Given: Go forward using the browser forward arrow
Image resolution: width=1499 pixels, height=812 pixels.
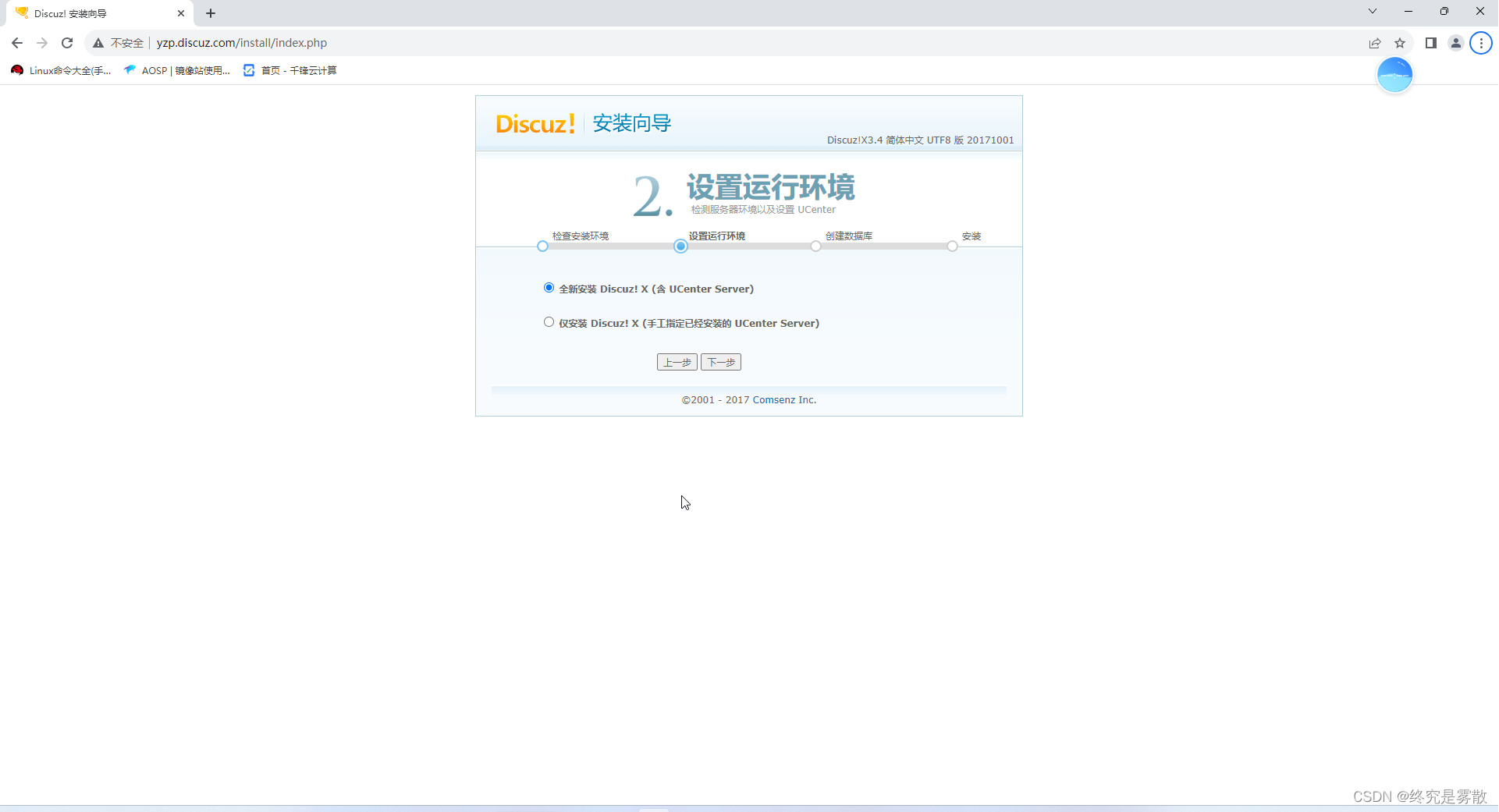Looking at the screenshot, I should click(42, 43).
